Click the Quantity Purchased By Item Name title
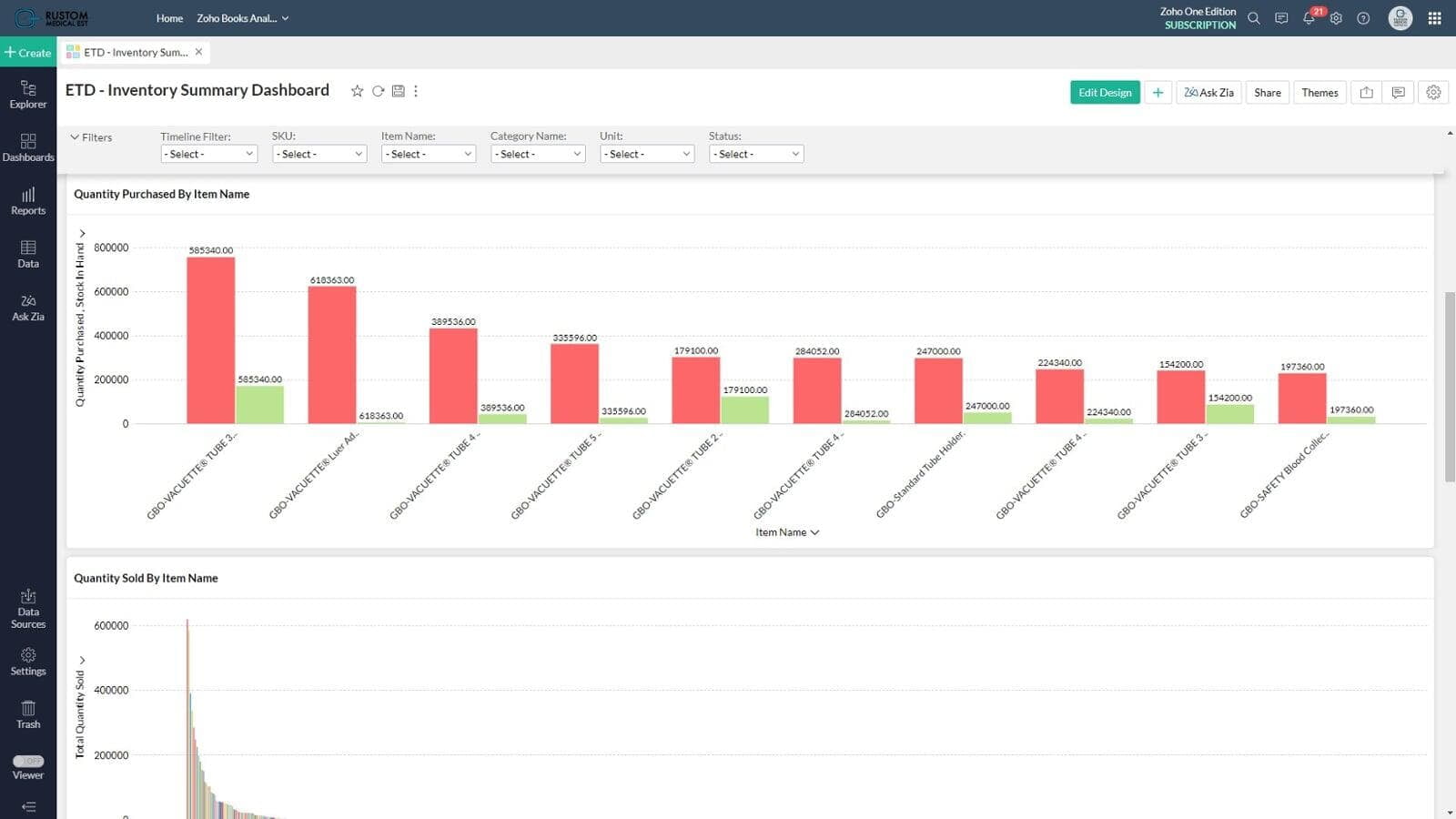 (161, 194)
